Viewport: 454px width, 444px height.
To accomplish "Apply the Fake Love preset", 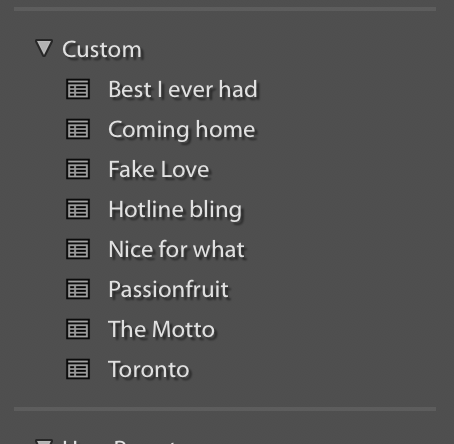I will [159, 169].
